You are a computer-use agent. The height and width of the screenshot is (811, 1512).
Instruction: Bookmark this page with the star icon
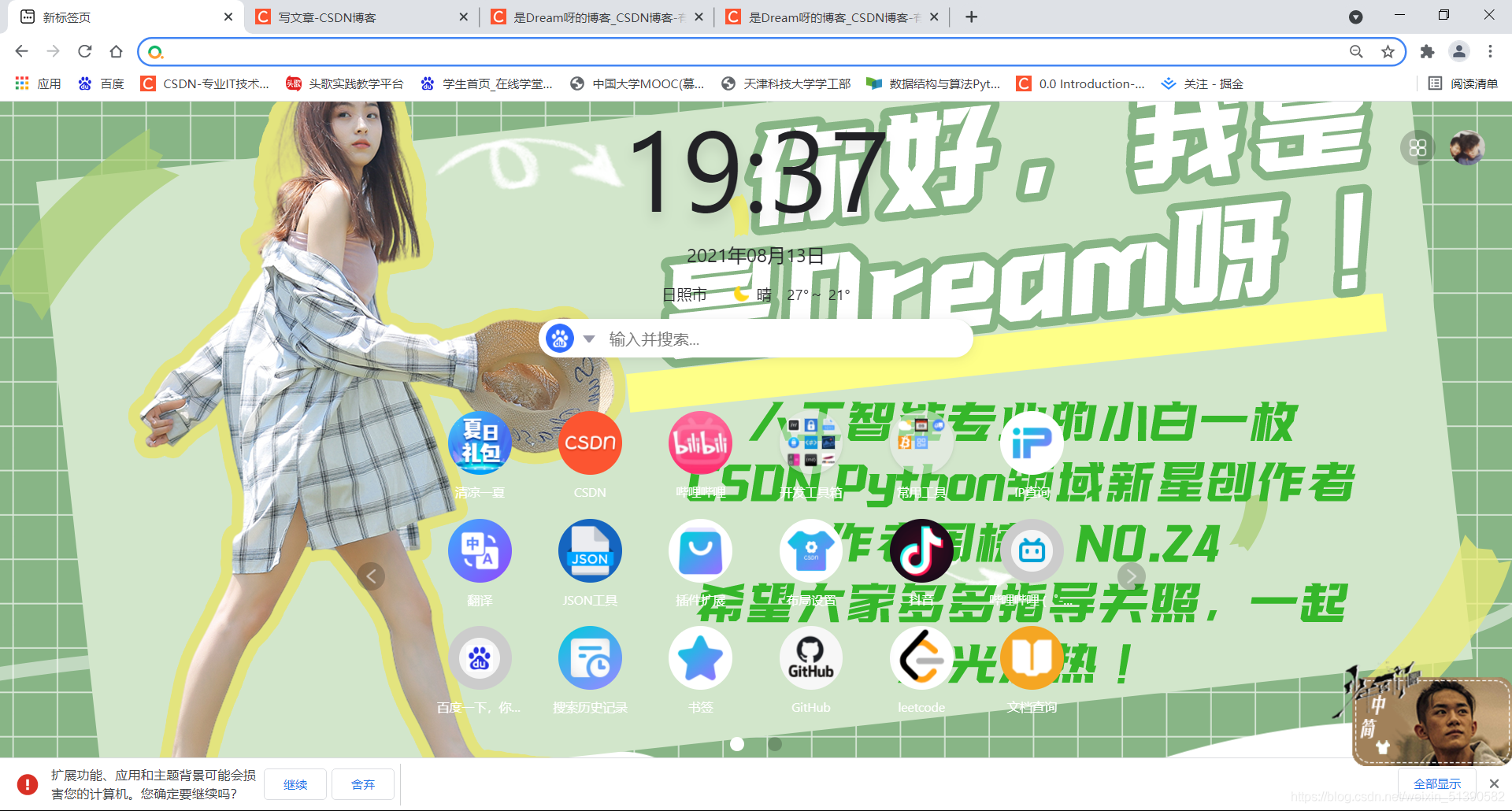[1388, 52]
